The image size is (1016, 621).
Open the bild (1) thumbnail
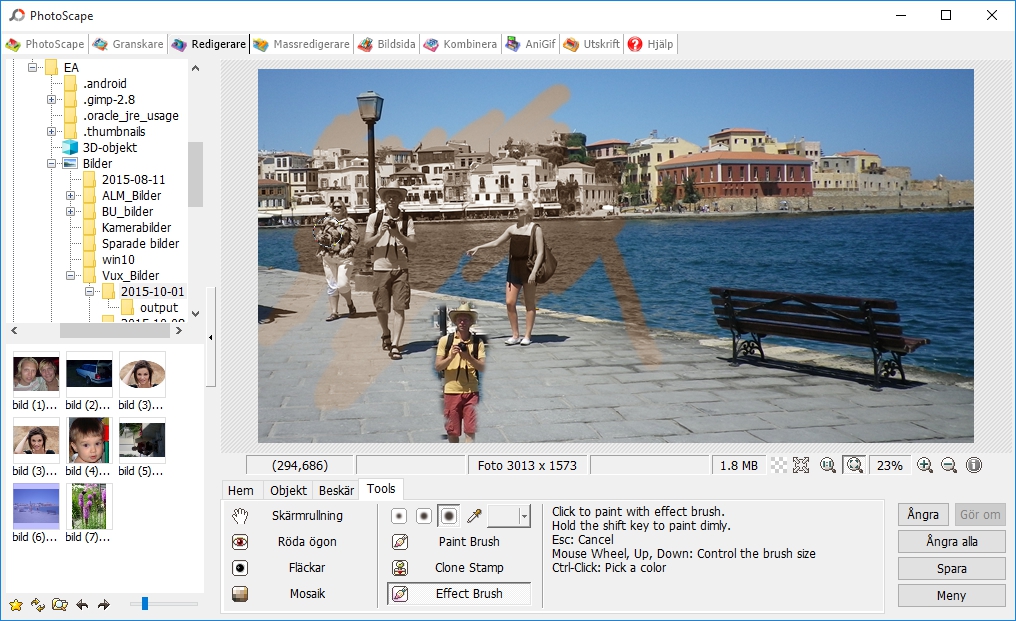36,374
